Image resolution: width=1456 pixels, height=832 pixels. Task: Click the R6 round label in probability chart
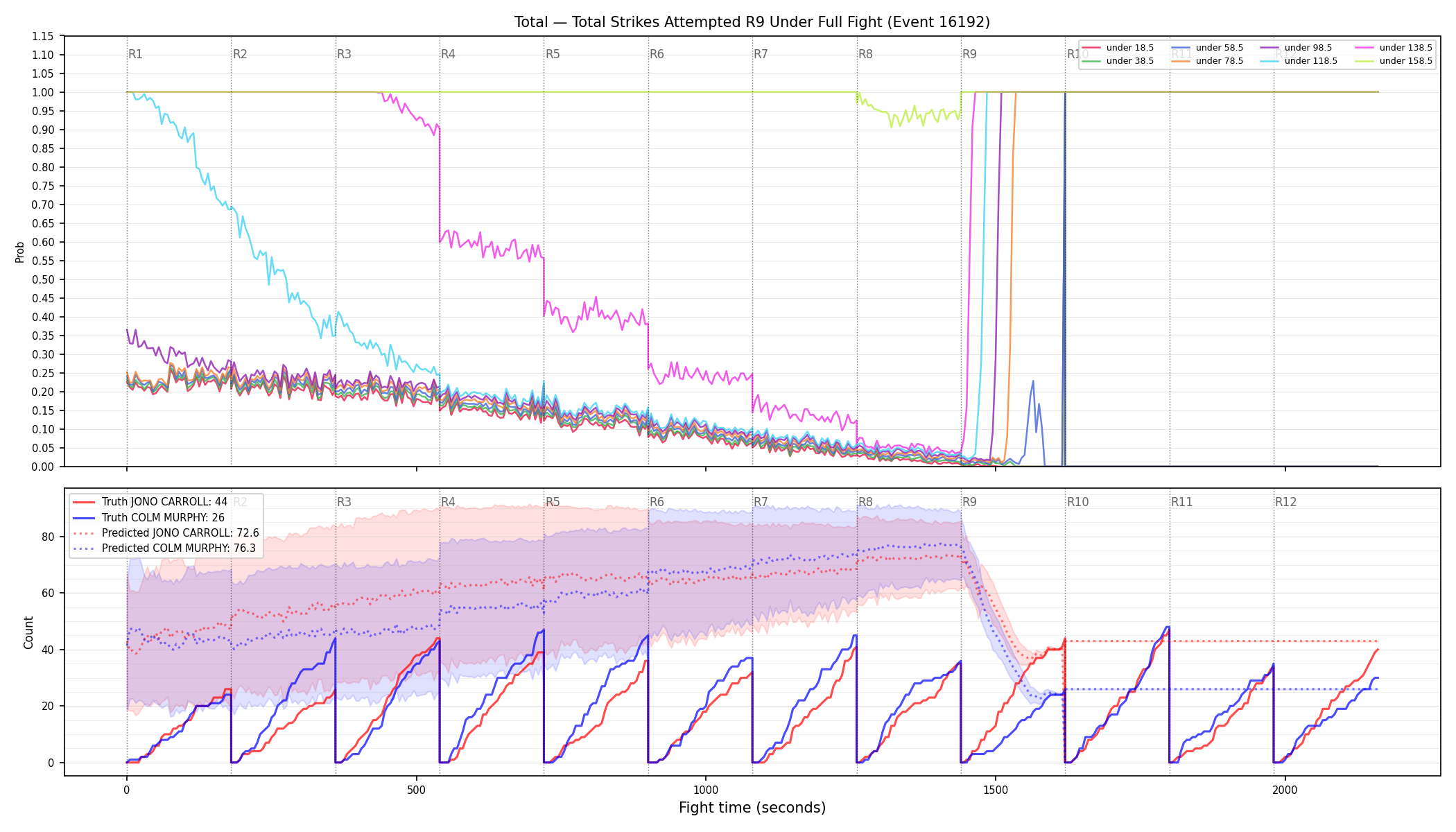pos(657,54)
